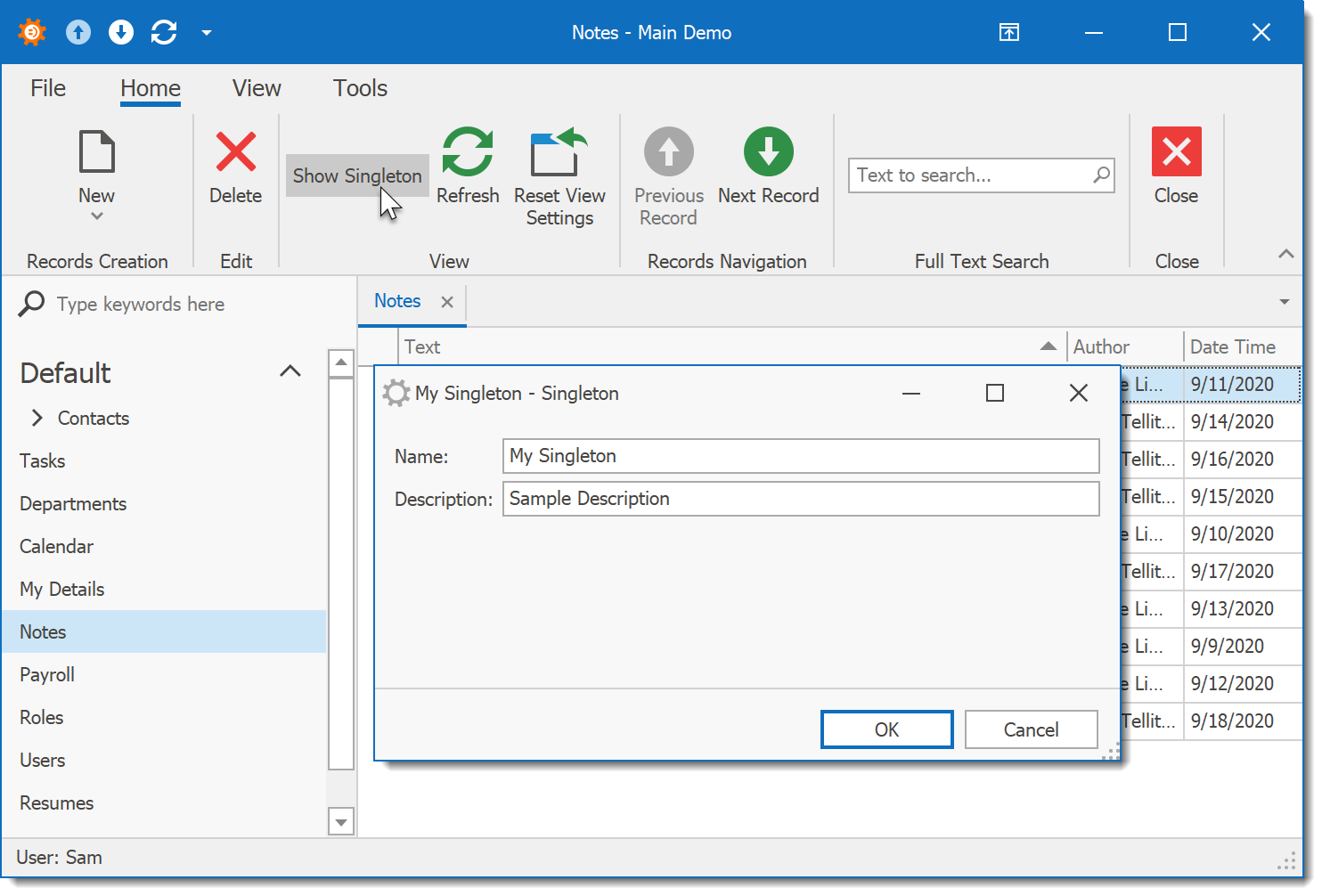Click the quick access refresh icon
The width and height of the screenshot is (1322, 896).
[164, 33]
